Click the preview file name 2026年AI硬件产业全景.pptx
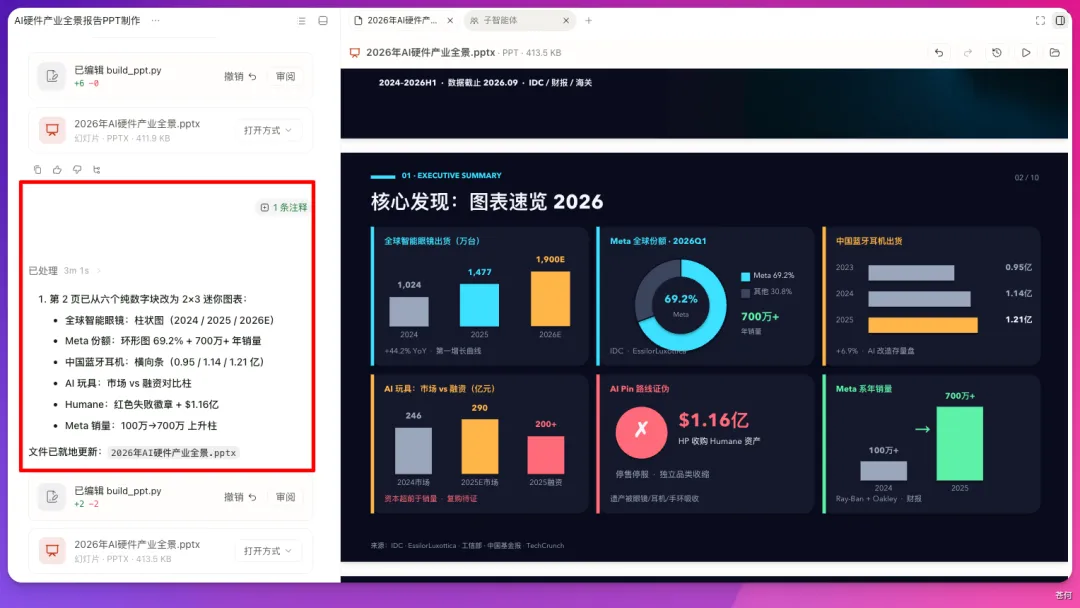1080x608 pixels. (x=430, y=52)
